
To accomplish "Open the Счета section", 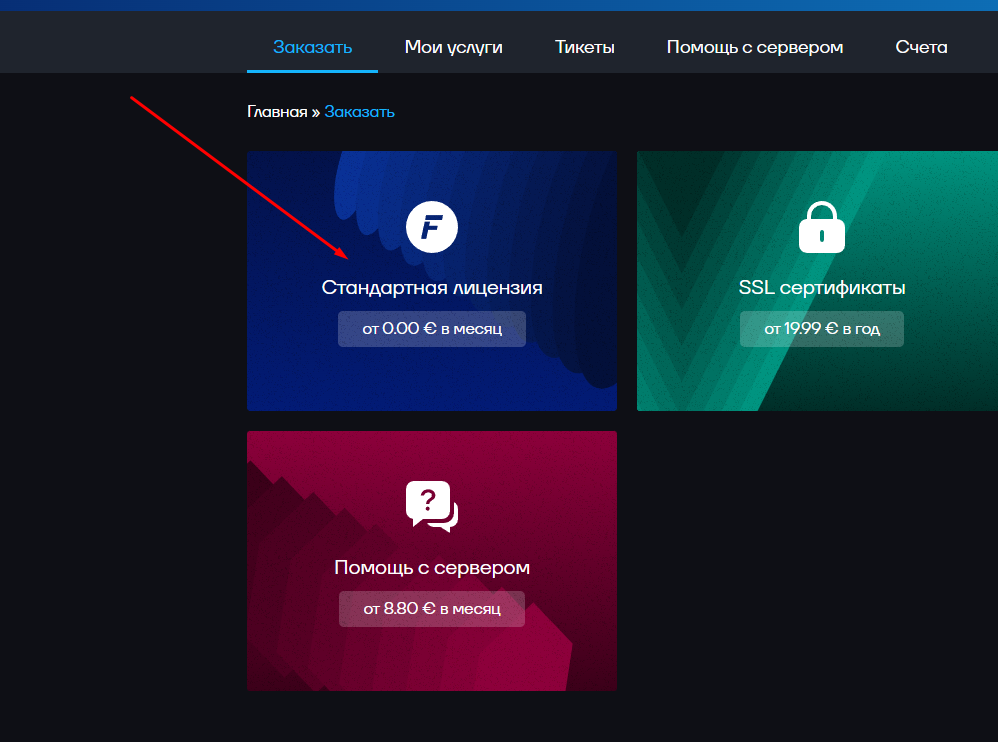I will tap(920, 46).
